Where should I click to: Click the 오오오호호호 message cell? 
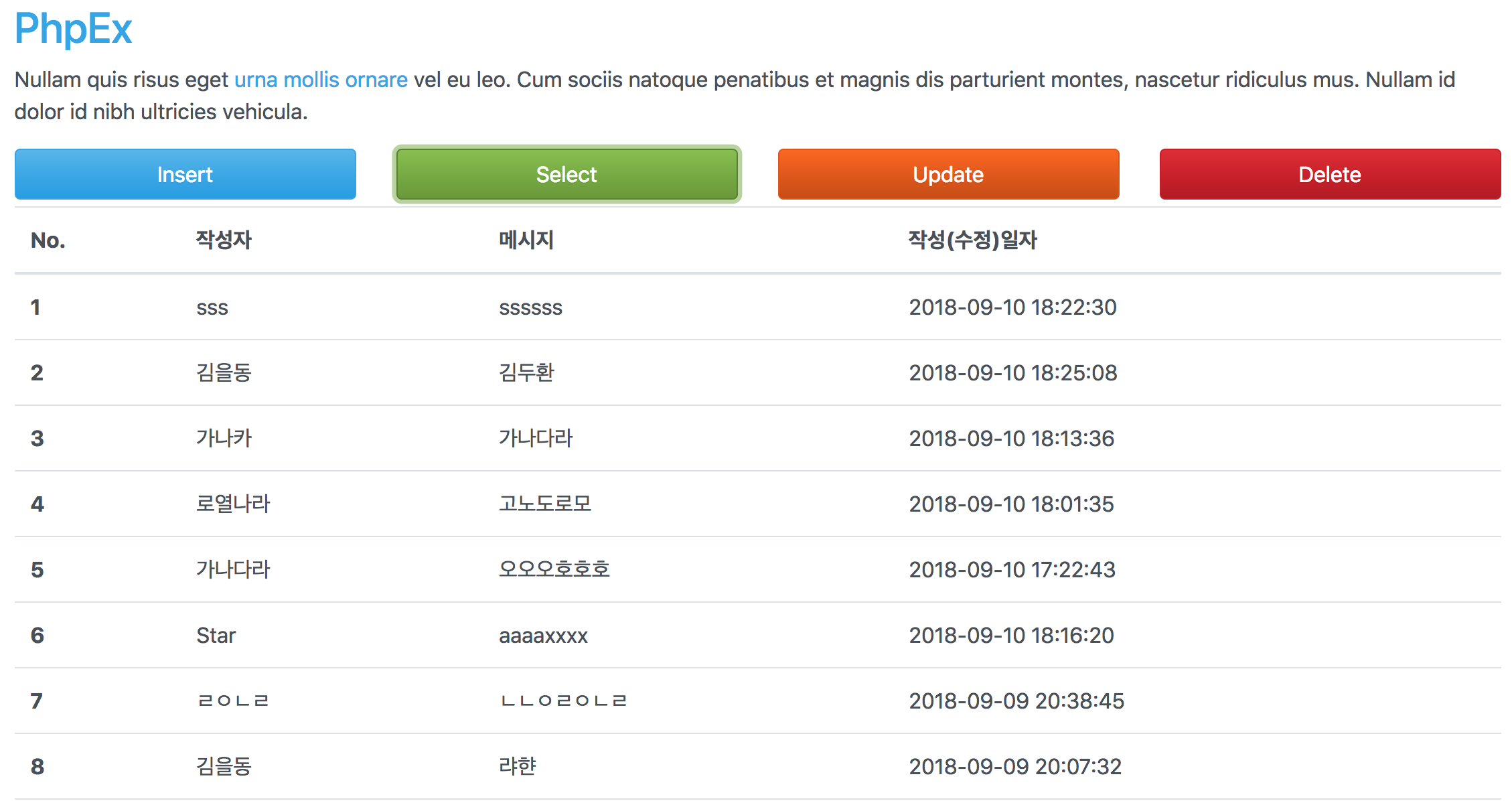(554, 569)
